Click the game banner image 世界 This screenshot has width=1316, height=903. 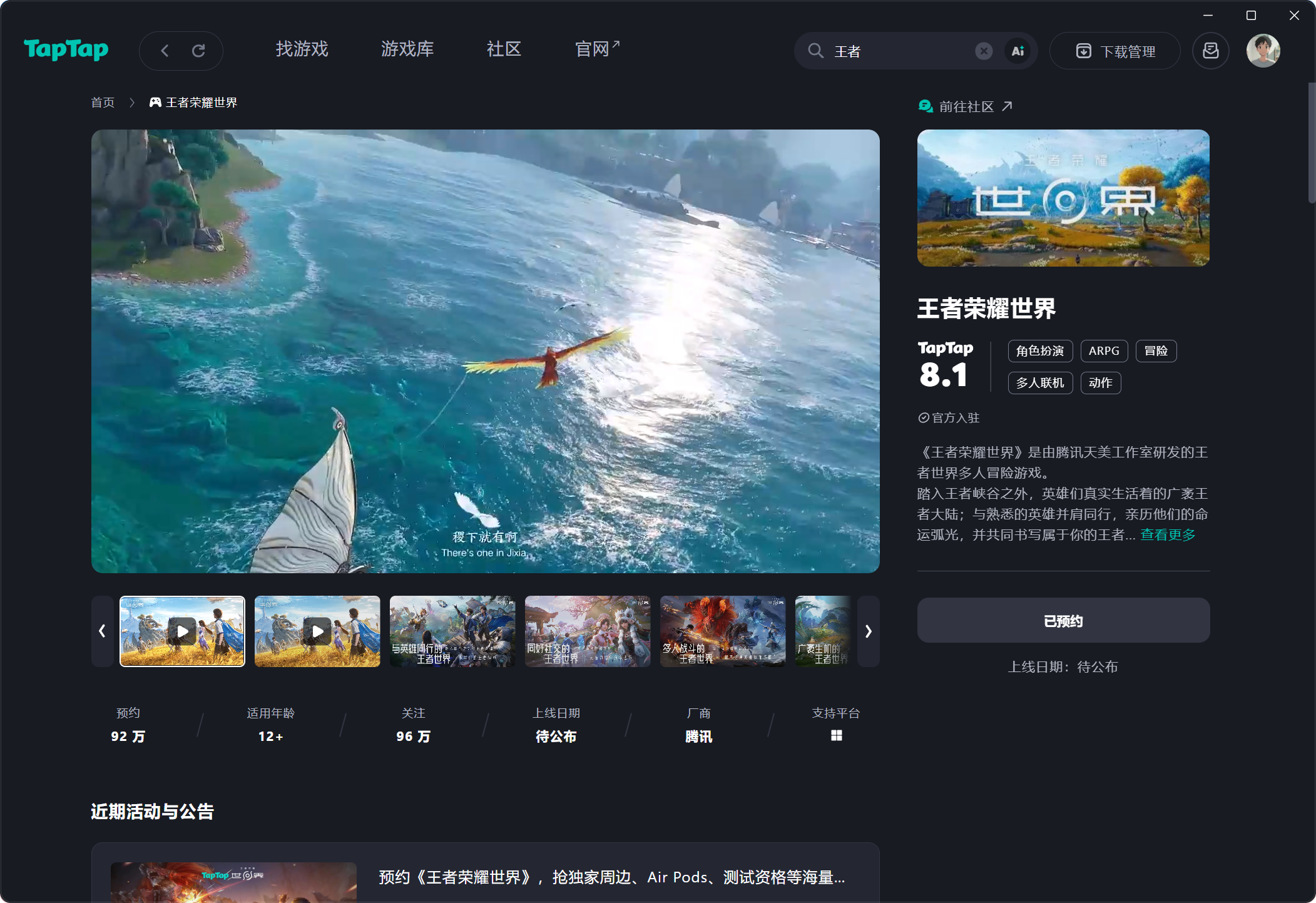(1063, 198)
